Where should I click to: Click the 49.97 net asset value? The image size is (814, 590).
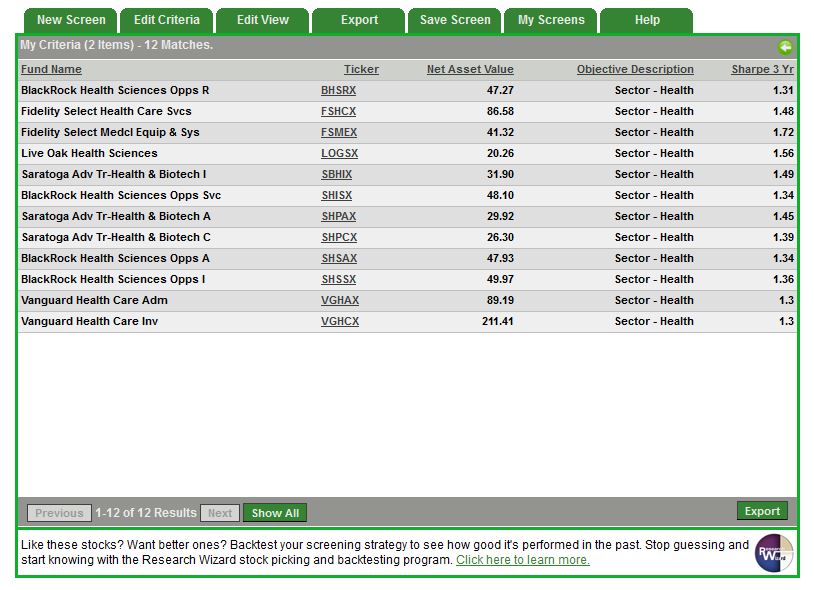click(x=500, y=280)
